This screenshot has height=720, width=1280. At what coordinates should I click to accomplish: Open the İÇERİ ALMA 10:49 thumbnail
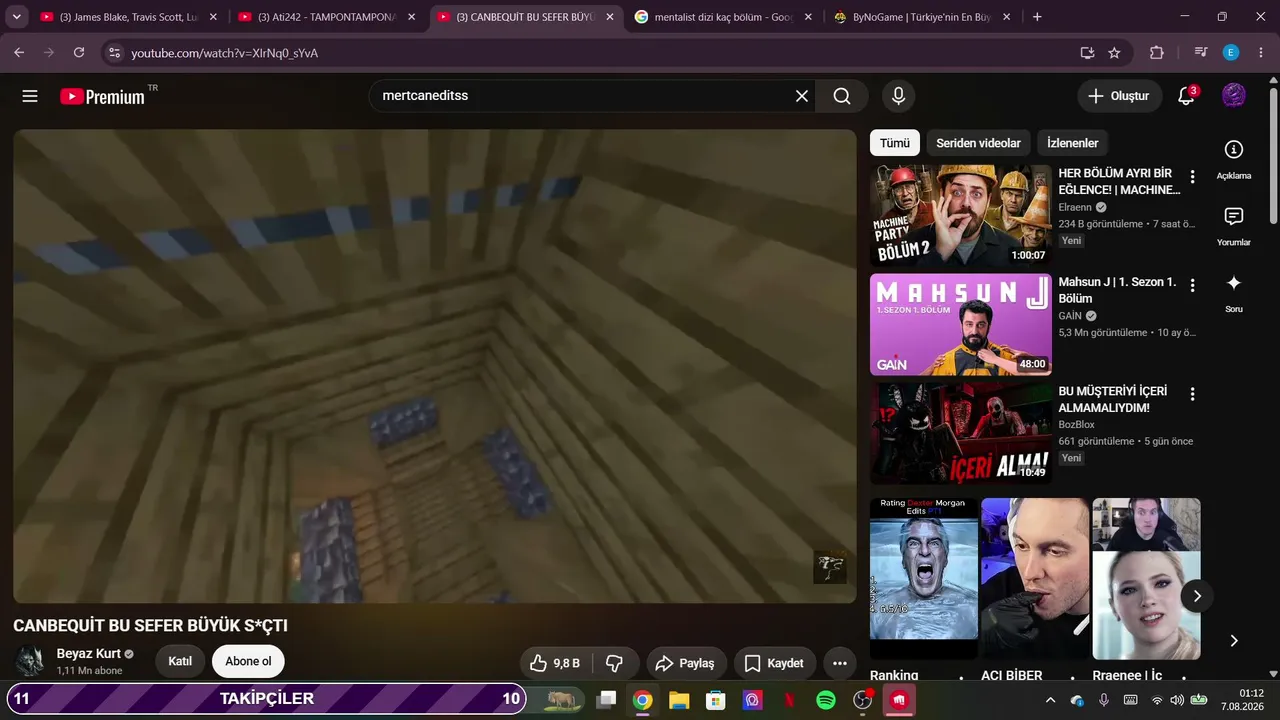960,433
